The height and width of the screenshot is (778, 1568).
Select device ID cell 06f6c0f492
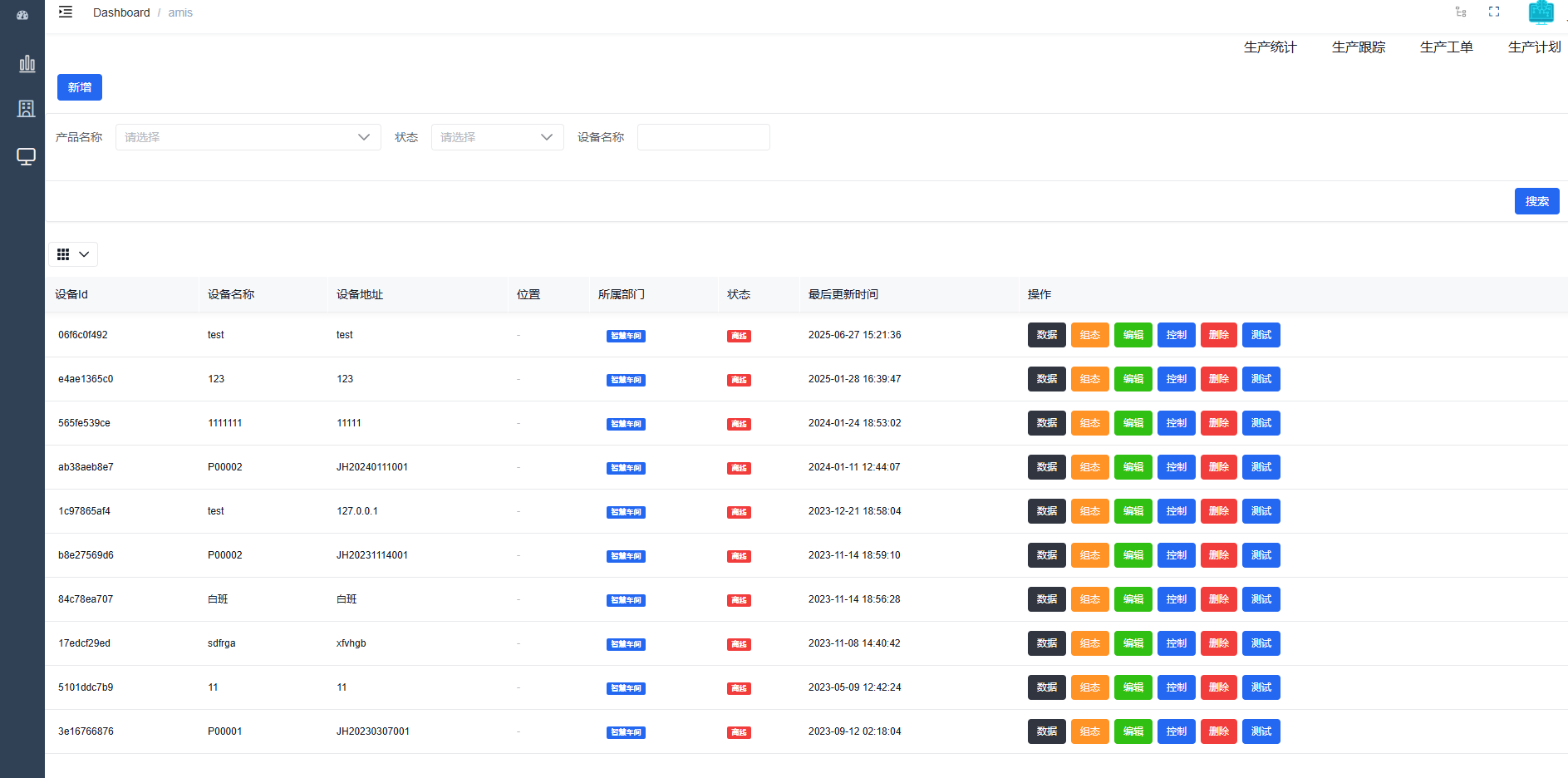(x=83, y=335)
